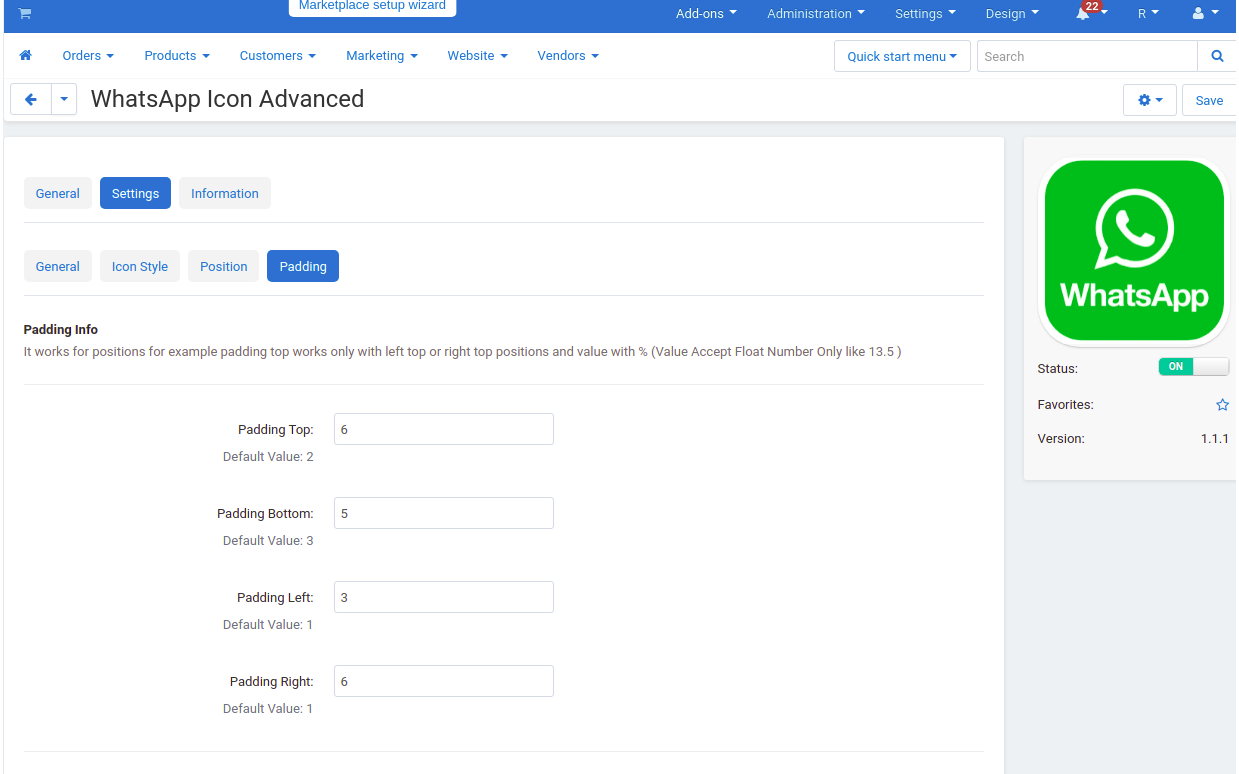Switch to the Icon Style tab

(140, 267)
